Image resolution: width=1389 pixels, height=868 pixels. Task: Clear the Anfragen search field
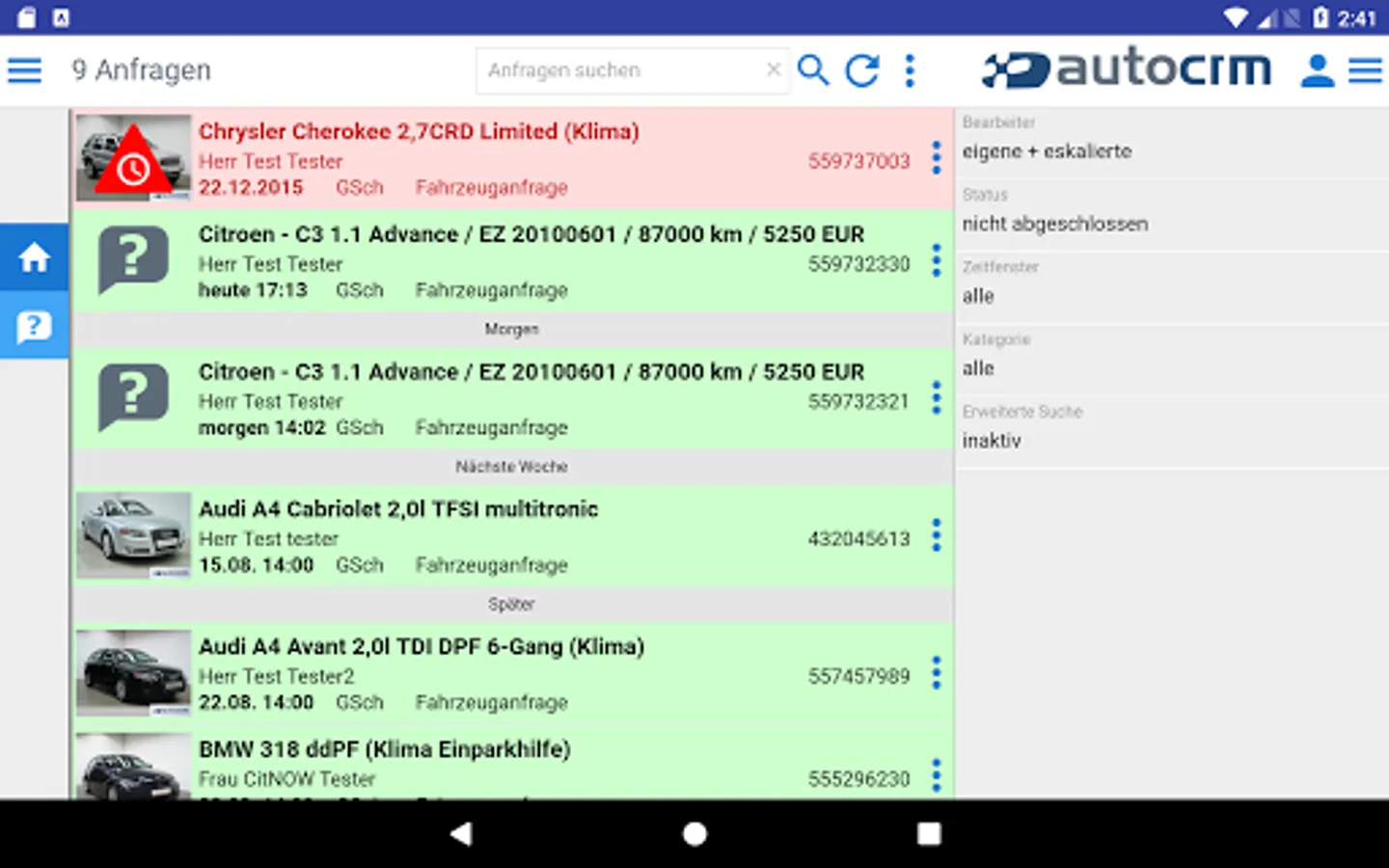774,69
